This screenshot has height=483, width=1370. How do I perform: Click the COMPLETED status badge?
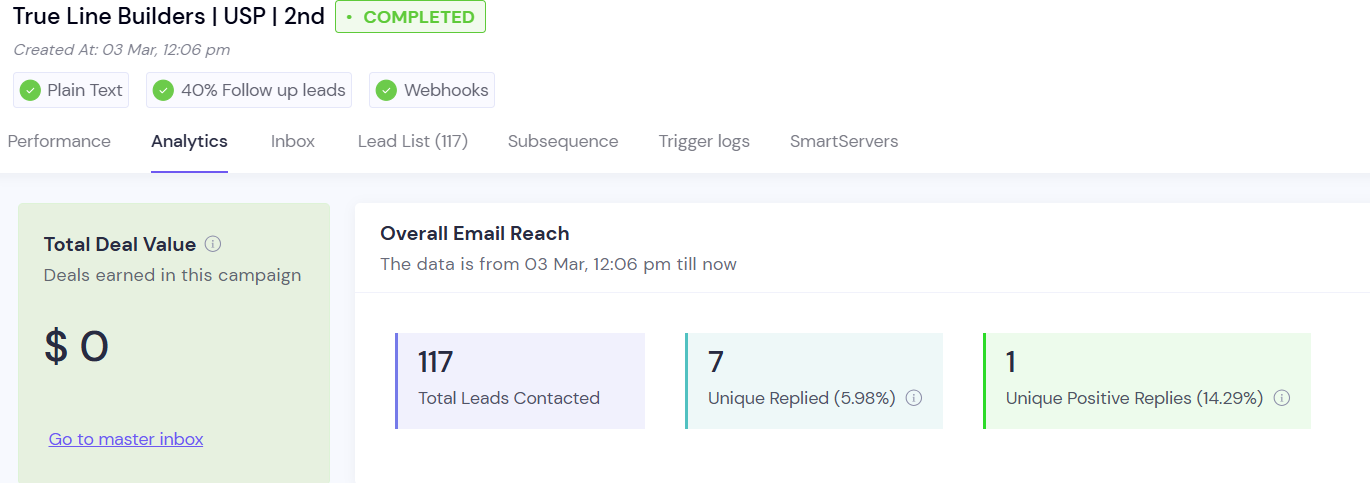tap(410, 17)
